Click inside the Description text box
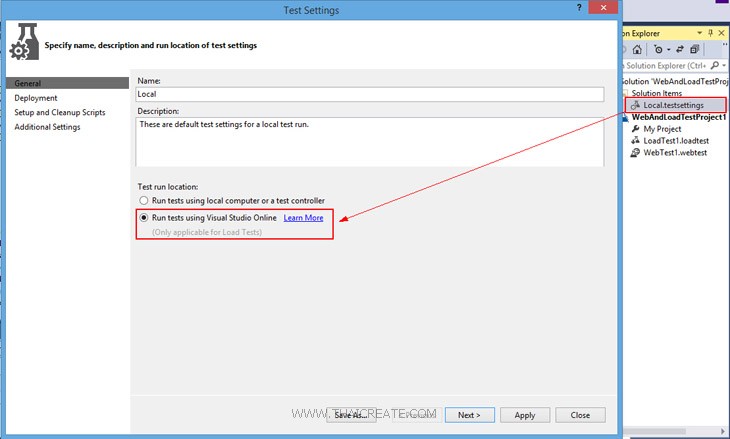Viewport: 730px width, 439px height. point(370,142)
